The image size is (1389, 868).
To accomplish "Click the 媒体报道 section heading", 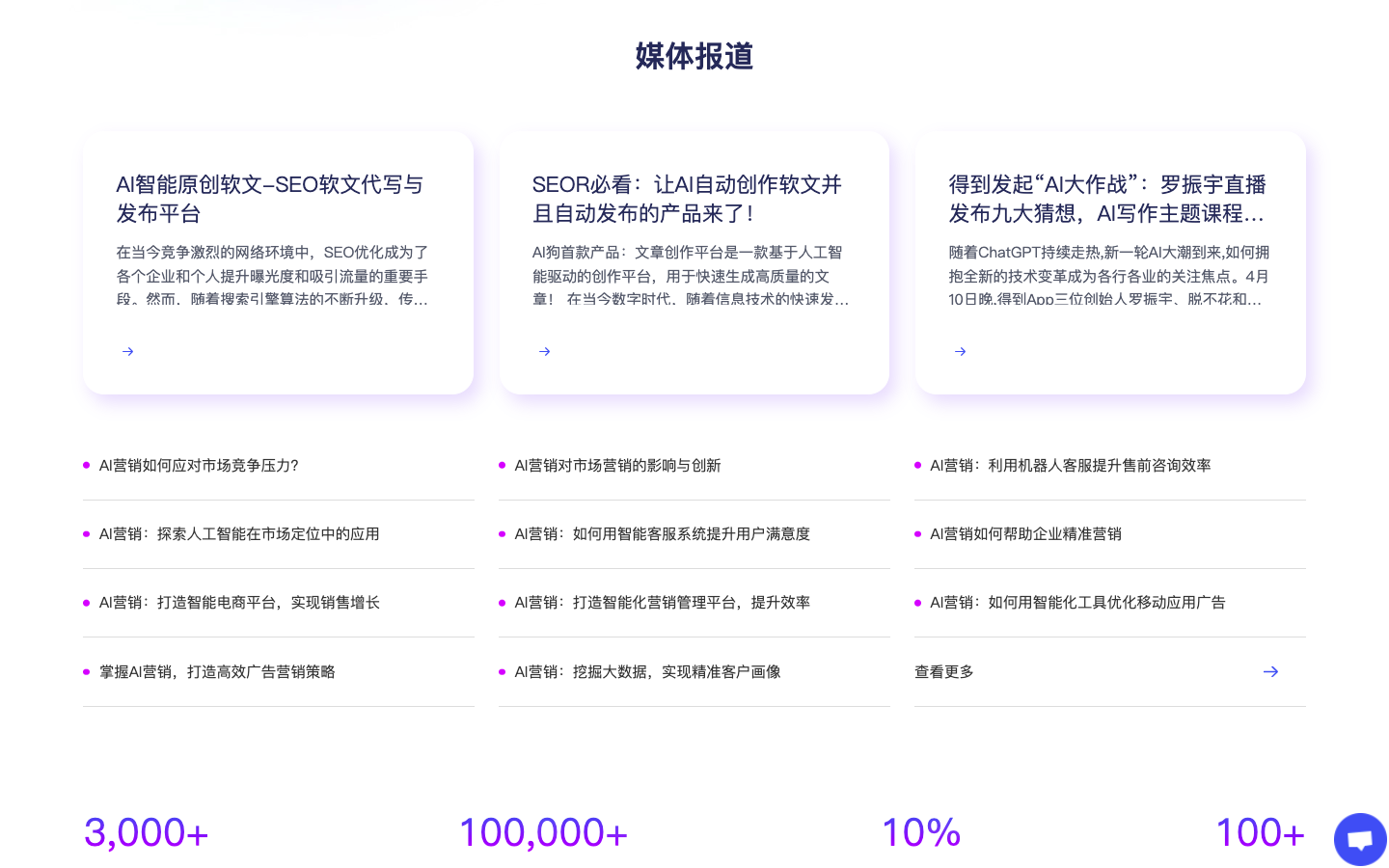I will [694, 57].
